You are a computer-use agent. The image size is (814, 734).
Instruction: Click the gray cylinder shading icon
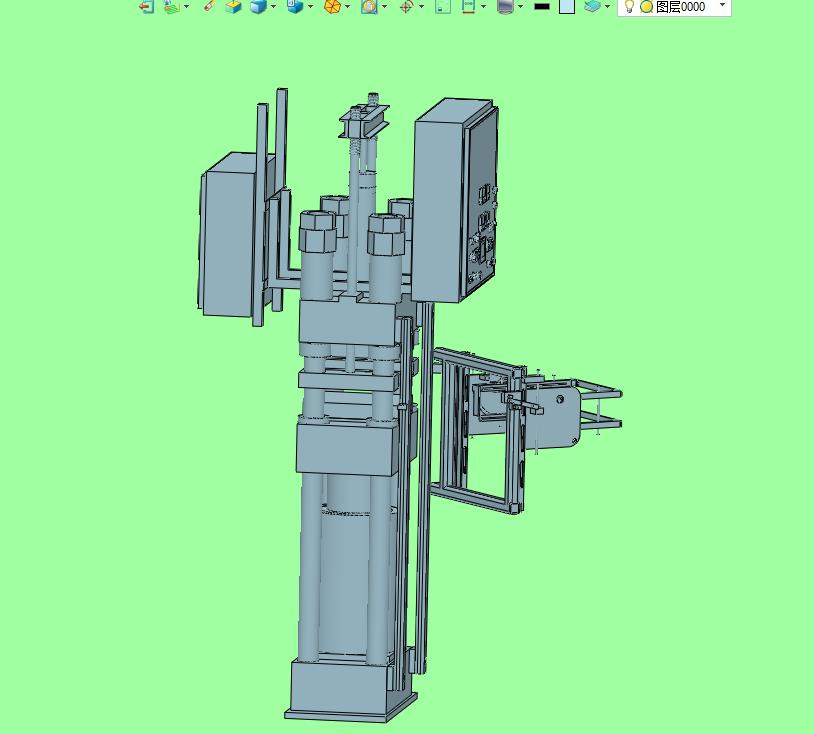(x=505, y=6)
